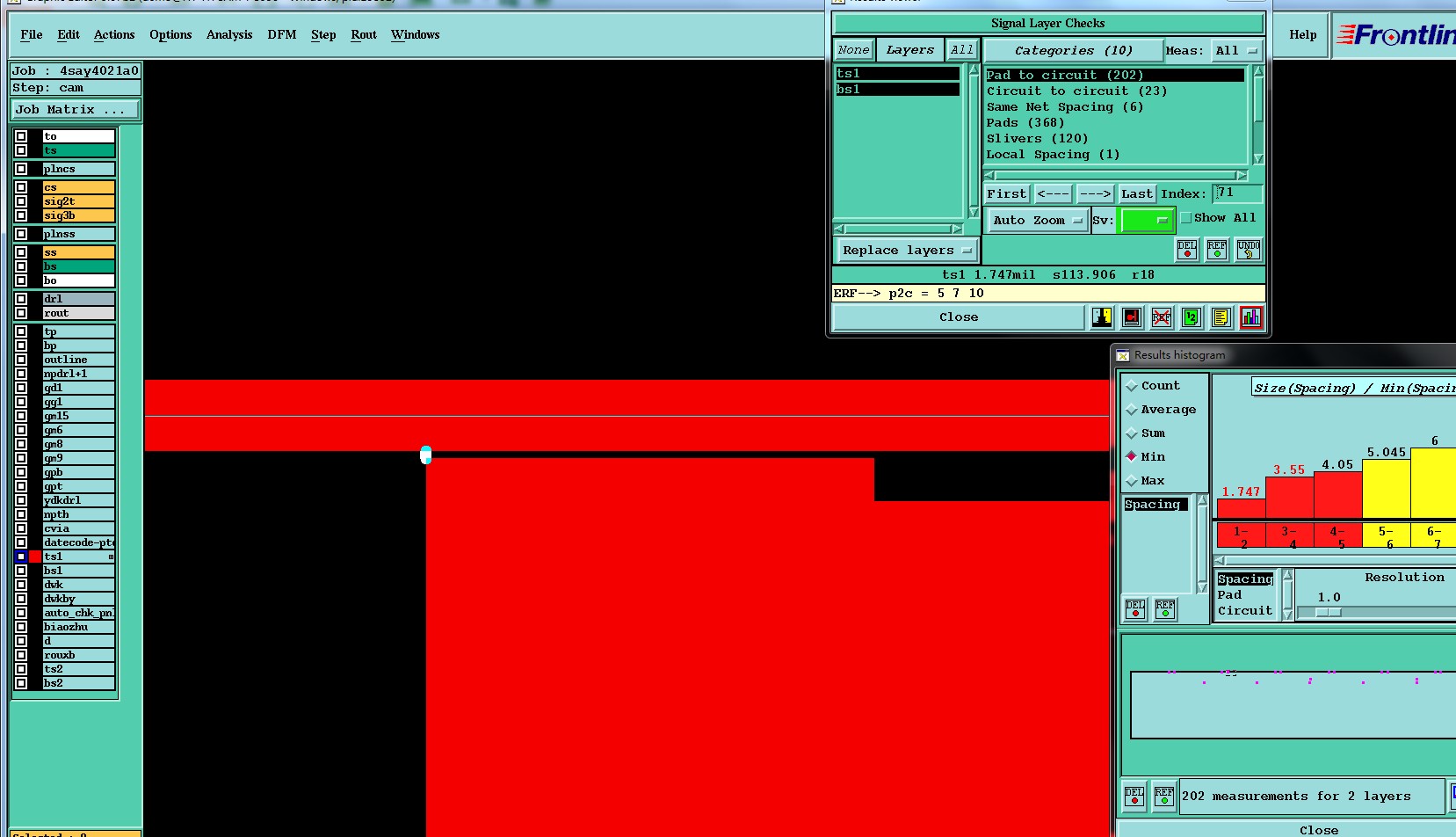Click DEL icon beside 202 measurements text

(1134, 796)
